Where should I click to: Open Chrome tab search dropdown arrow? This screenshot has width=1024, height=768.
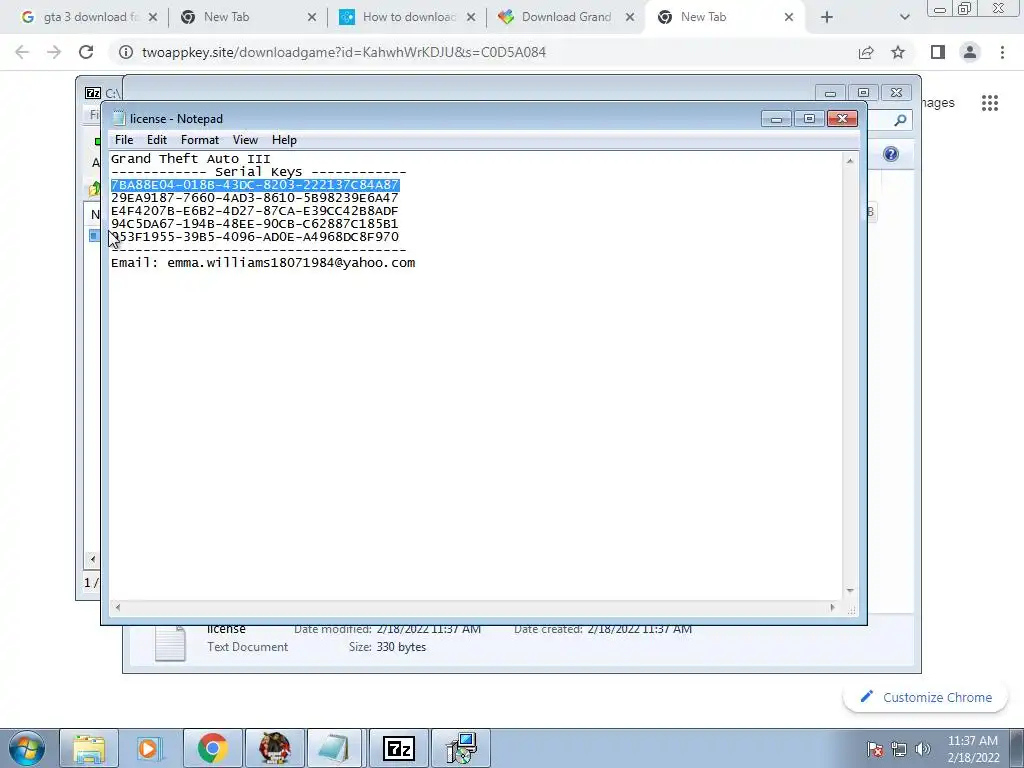tap(904, 17)
